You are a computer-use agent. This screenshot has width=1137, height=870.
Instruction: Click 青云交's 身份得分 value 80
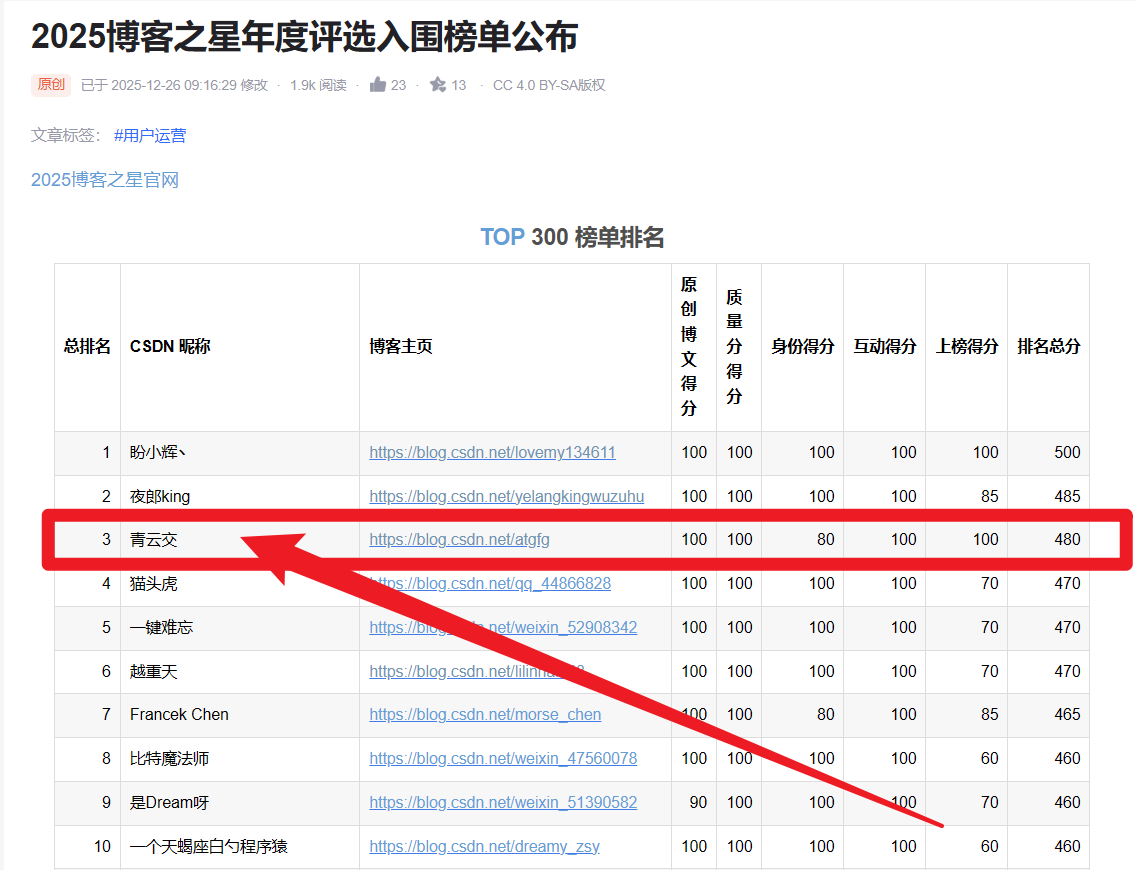point(825,539)
